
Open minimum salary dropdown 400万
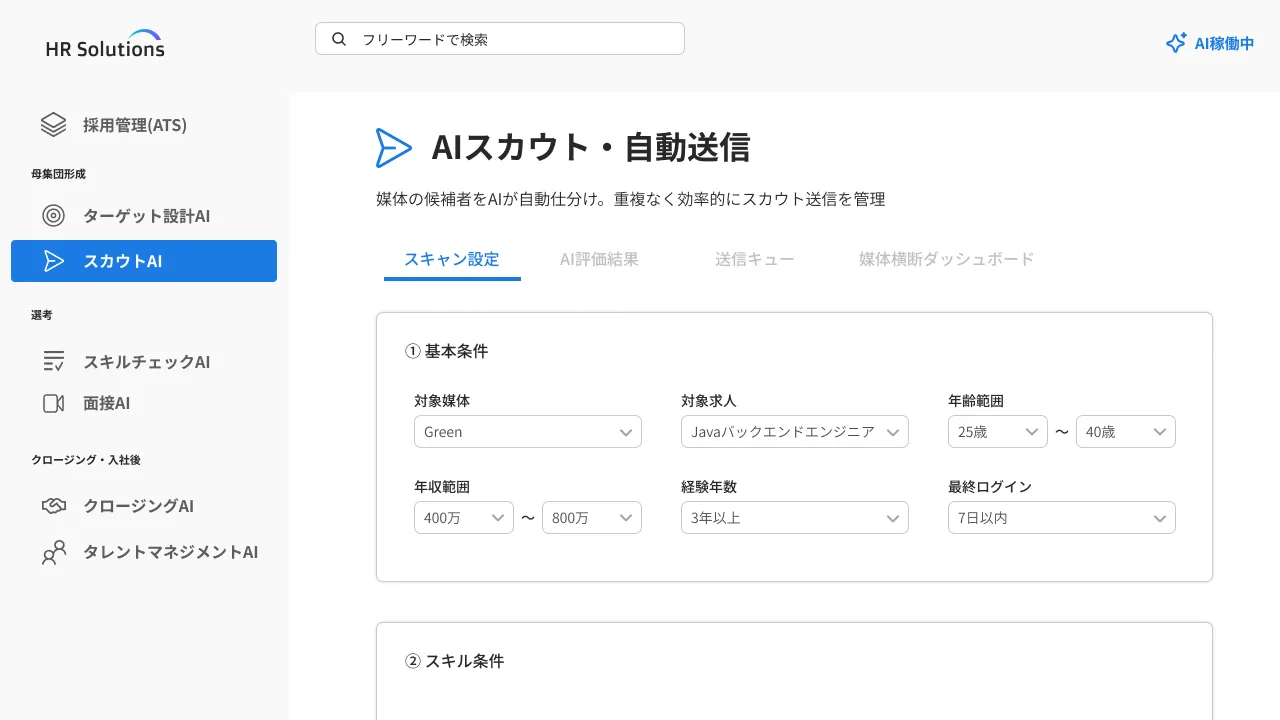(x=464, y=518)
